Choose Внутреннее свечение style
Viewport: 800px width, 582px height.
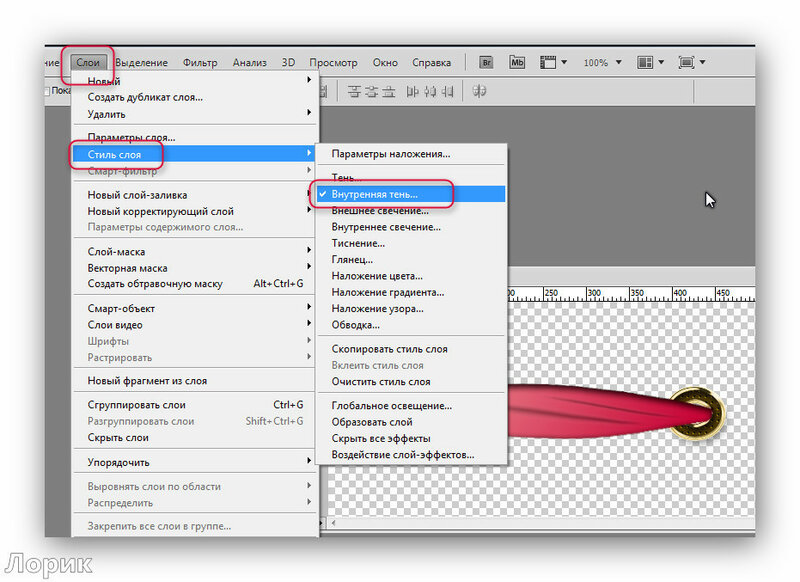point(411,226)
